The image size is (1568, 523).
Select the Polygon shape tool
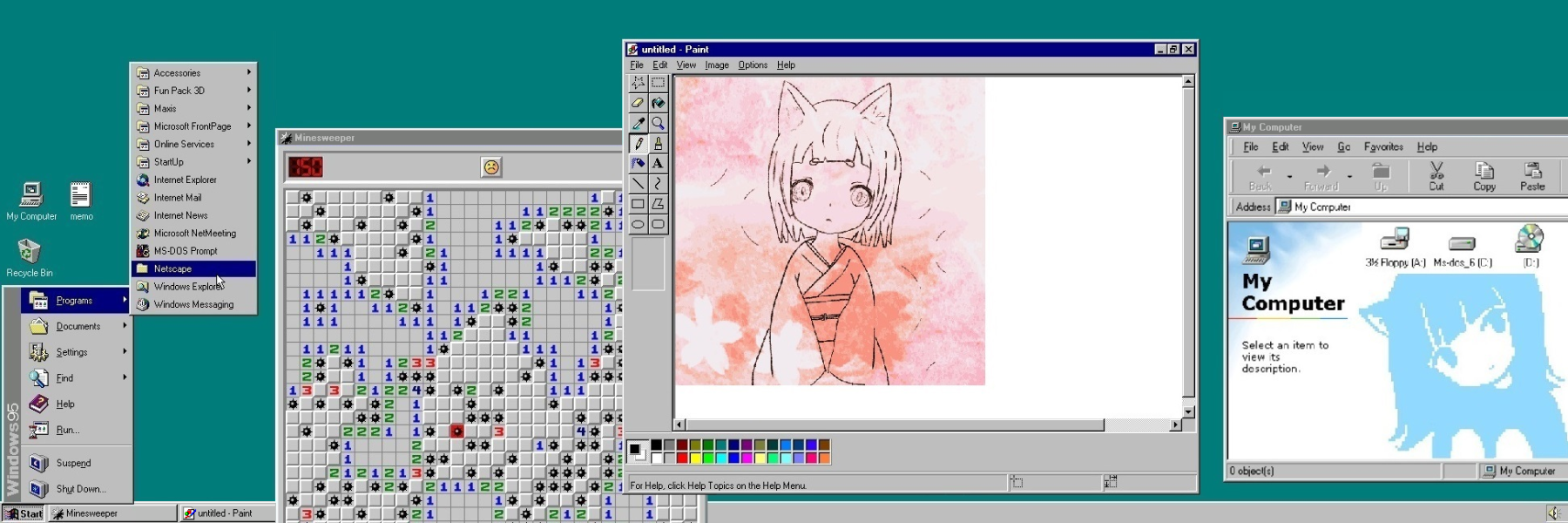click(x=658, y=204)
